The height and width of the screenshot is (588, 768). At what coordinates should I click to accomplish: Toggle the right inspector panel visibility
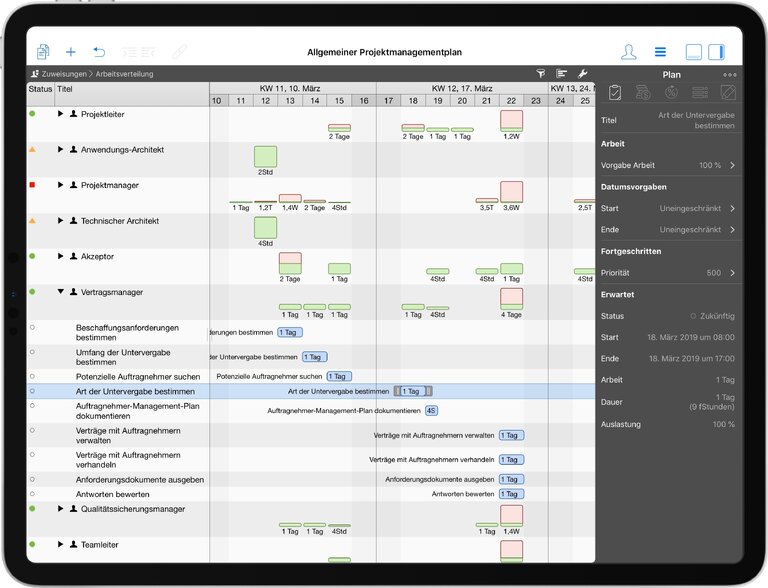pyautogui.click(x=717, y=52)
